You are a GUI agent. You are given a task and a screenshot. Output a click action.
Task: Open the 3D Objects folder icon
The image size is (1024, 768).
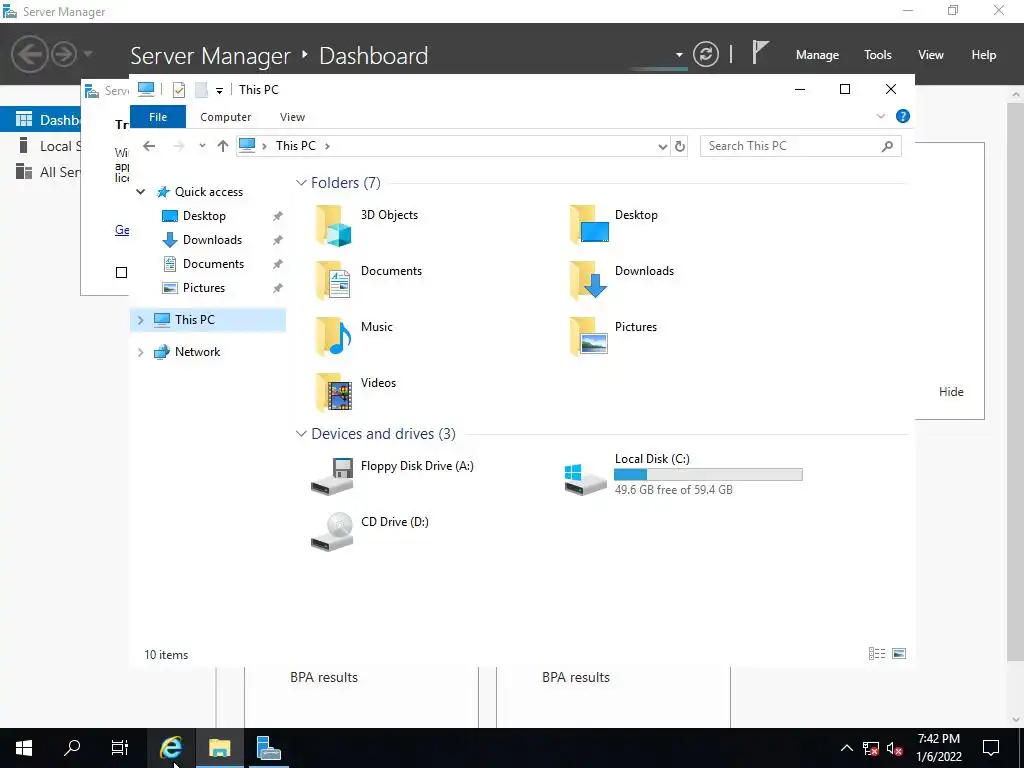pos(334,225)
